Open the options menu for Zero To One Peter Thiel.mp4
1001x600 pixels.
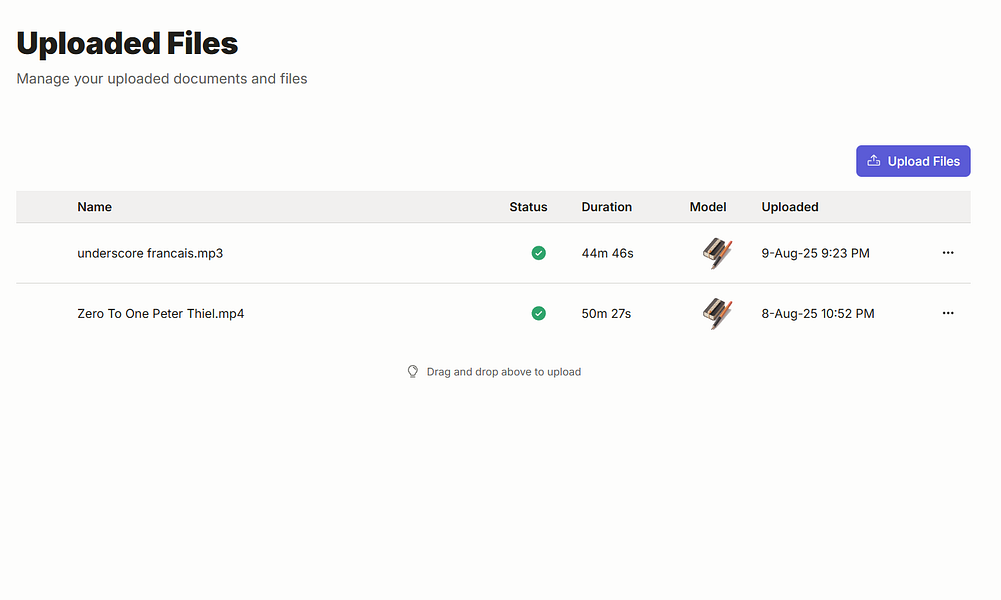pos(948,313)
